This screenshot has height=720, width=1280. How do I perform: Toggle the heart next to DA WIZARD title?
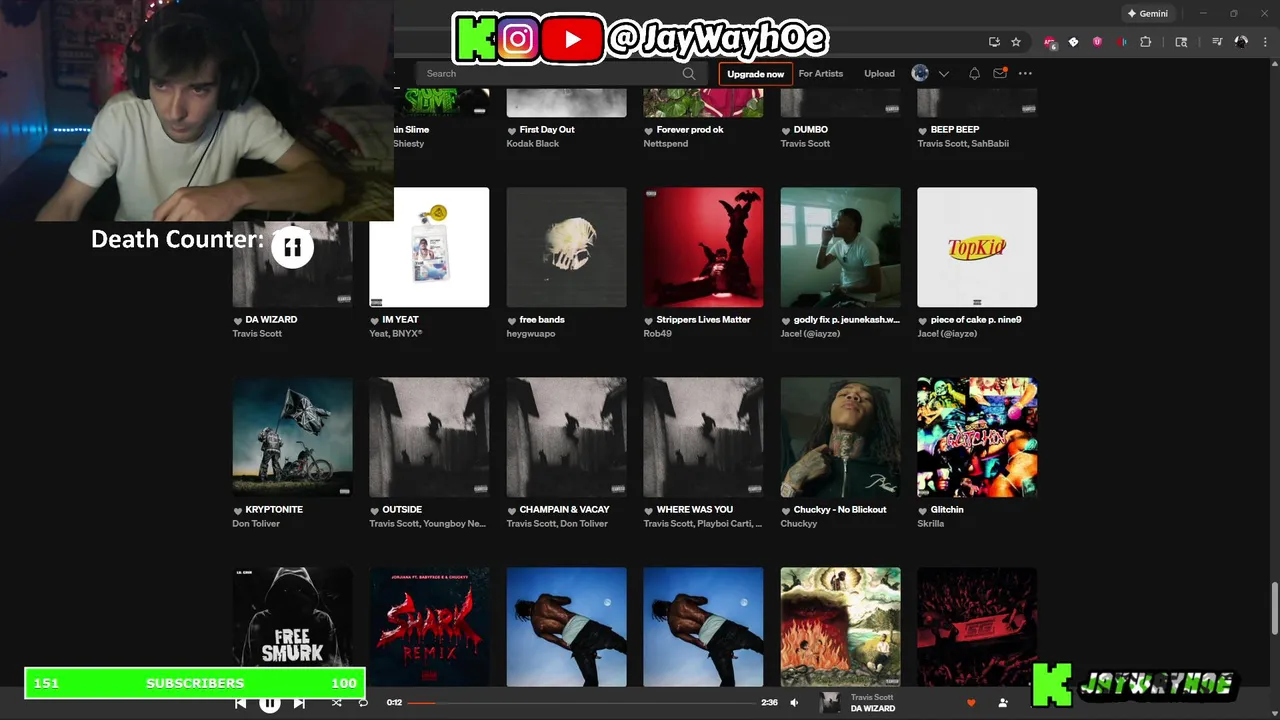(238, 320)
